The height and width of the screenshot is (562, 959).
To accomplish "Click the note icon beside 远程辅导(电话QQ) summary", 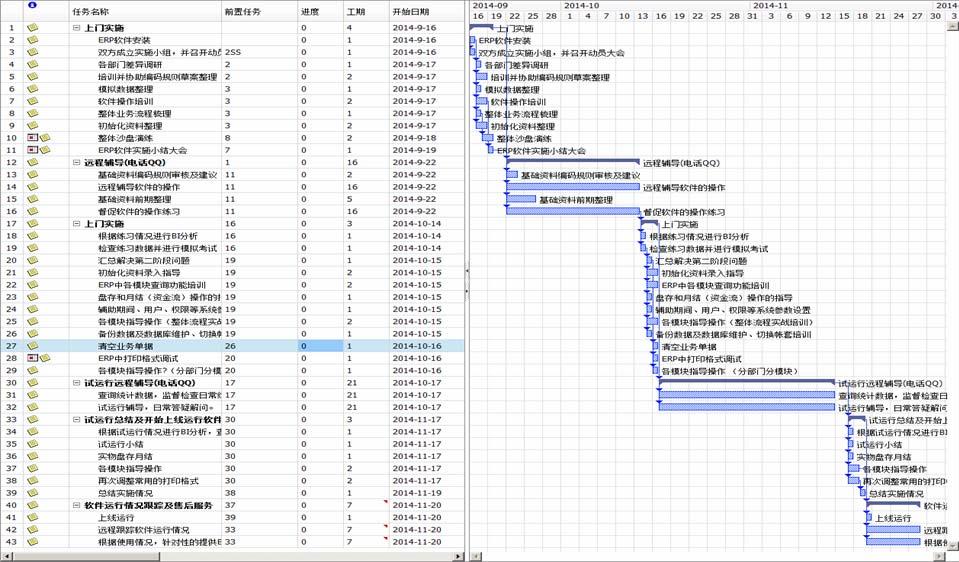I will 32,162.
